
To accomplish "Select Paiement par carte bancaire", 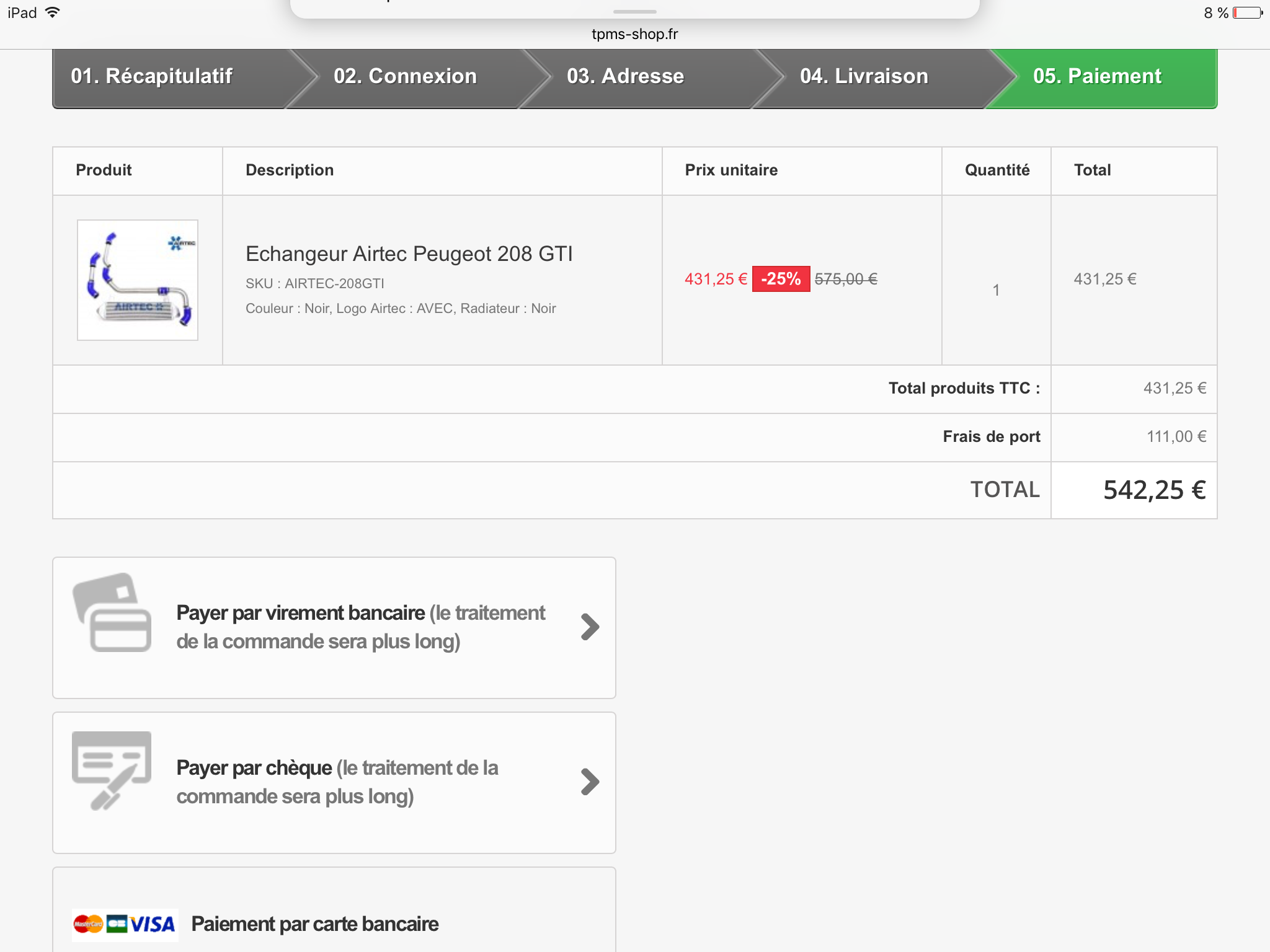I will [x=315, y=924].
